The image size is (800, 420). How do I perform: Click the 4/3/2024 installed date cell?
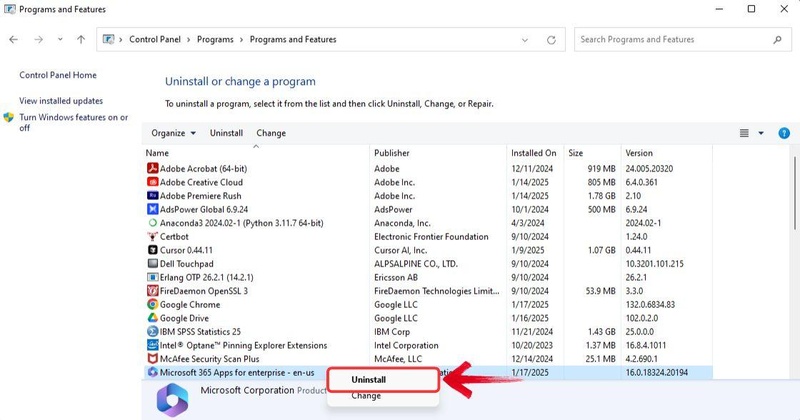(x=528, y=223)
